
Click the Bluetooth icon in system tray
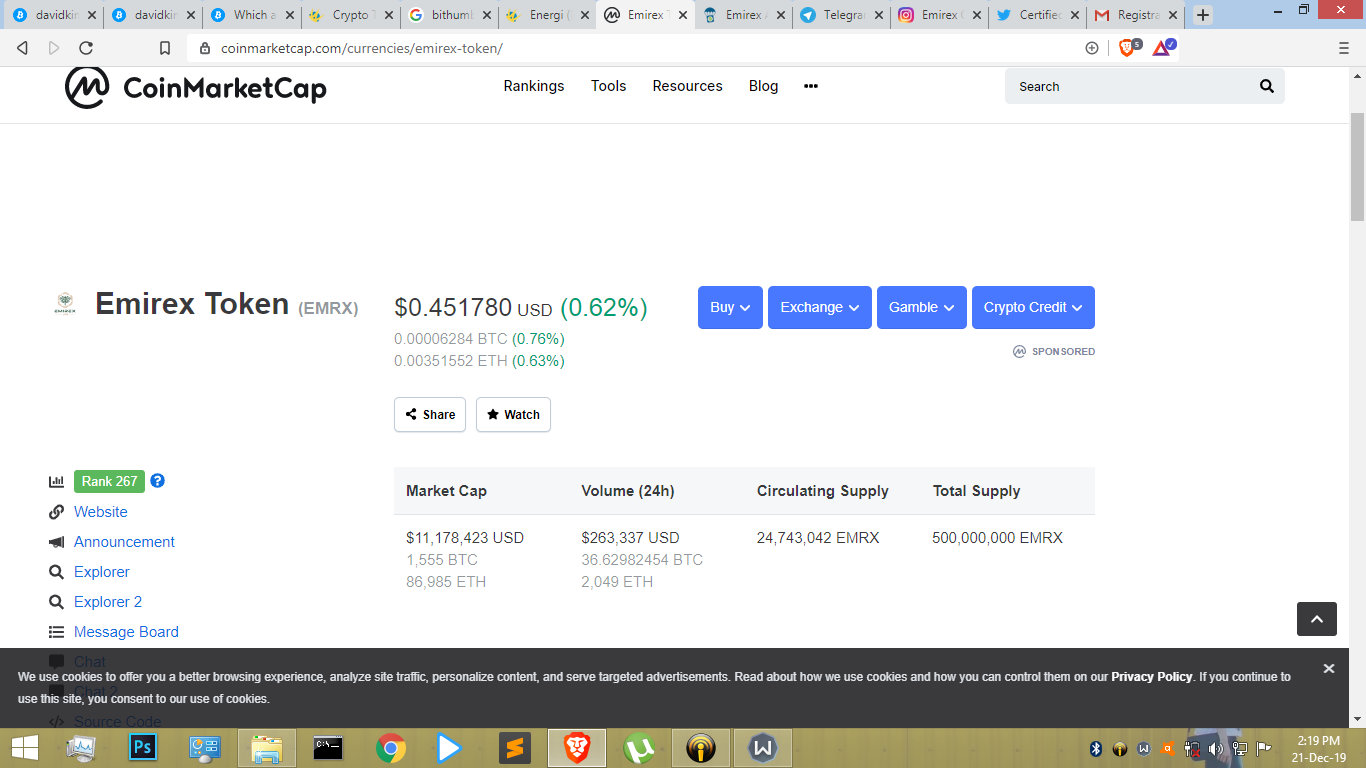(x=1095, y=748)
